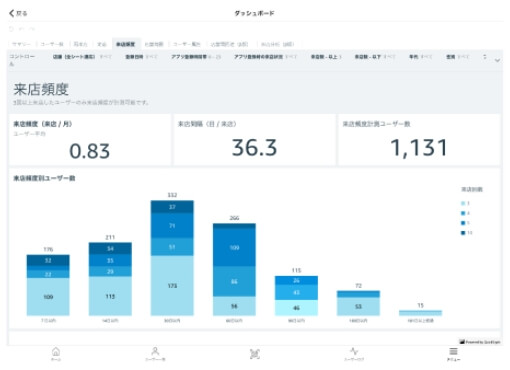Click the 来店間隔 (日 / 来店) card title
Screen dimensions: 510x370
(207, 124)
